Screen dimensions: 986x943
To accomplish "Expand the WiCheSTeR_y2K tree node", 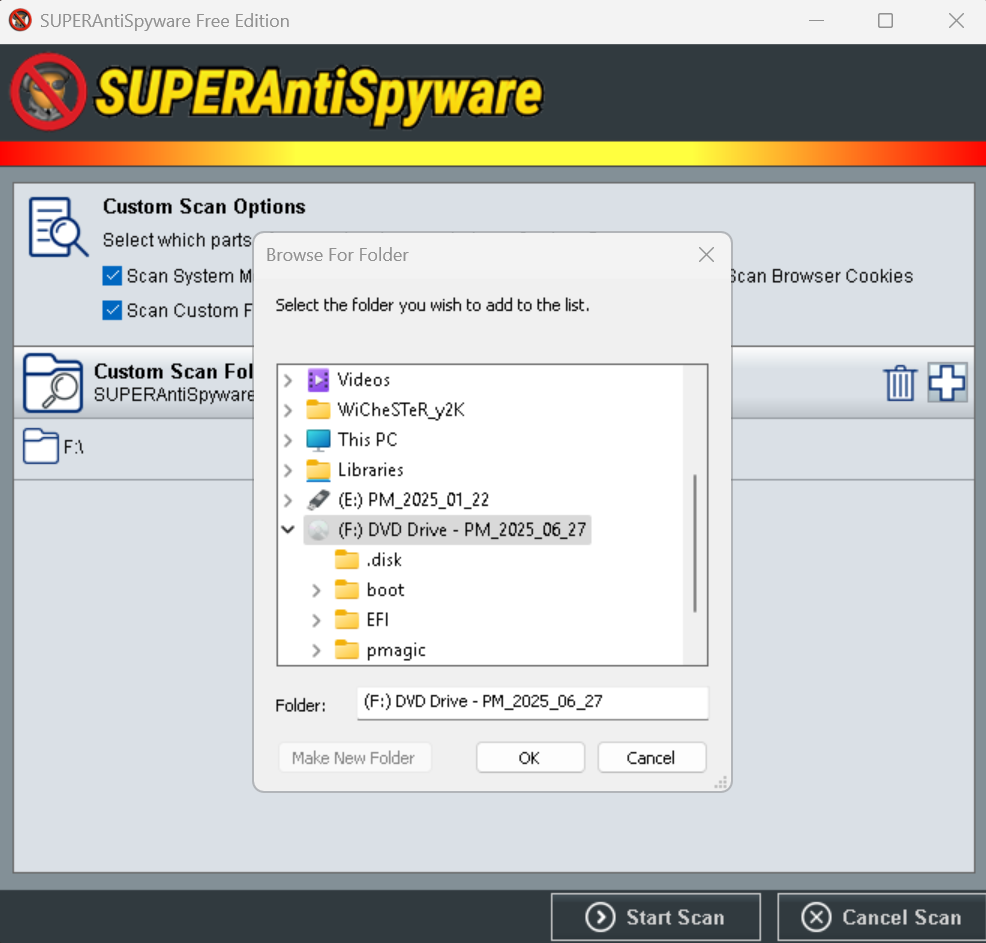I will tap(288, 411).
